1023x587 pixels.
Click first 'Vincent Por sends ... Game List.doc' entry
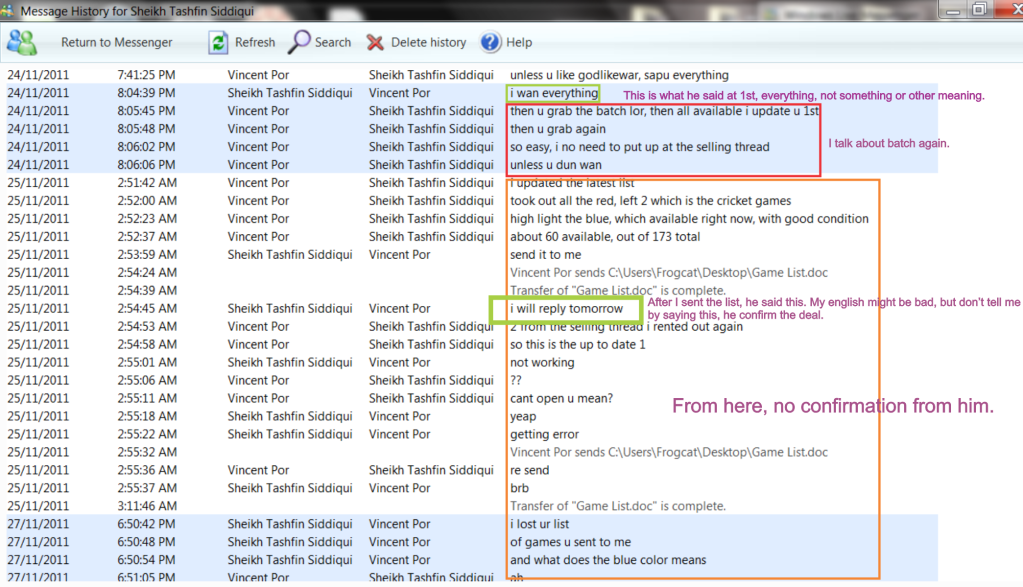pyautogui.click(x=668, y=273)
